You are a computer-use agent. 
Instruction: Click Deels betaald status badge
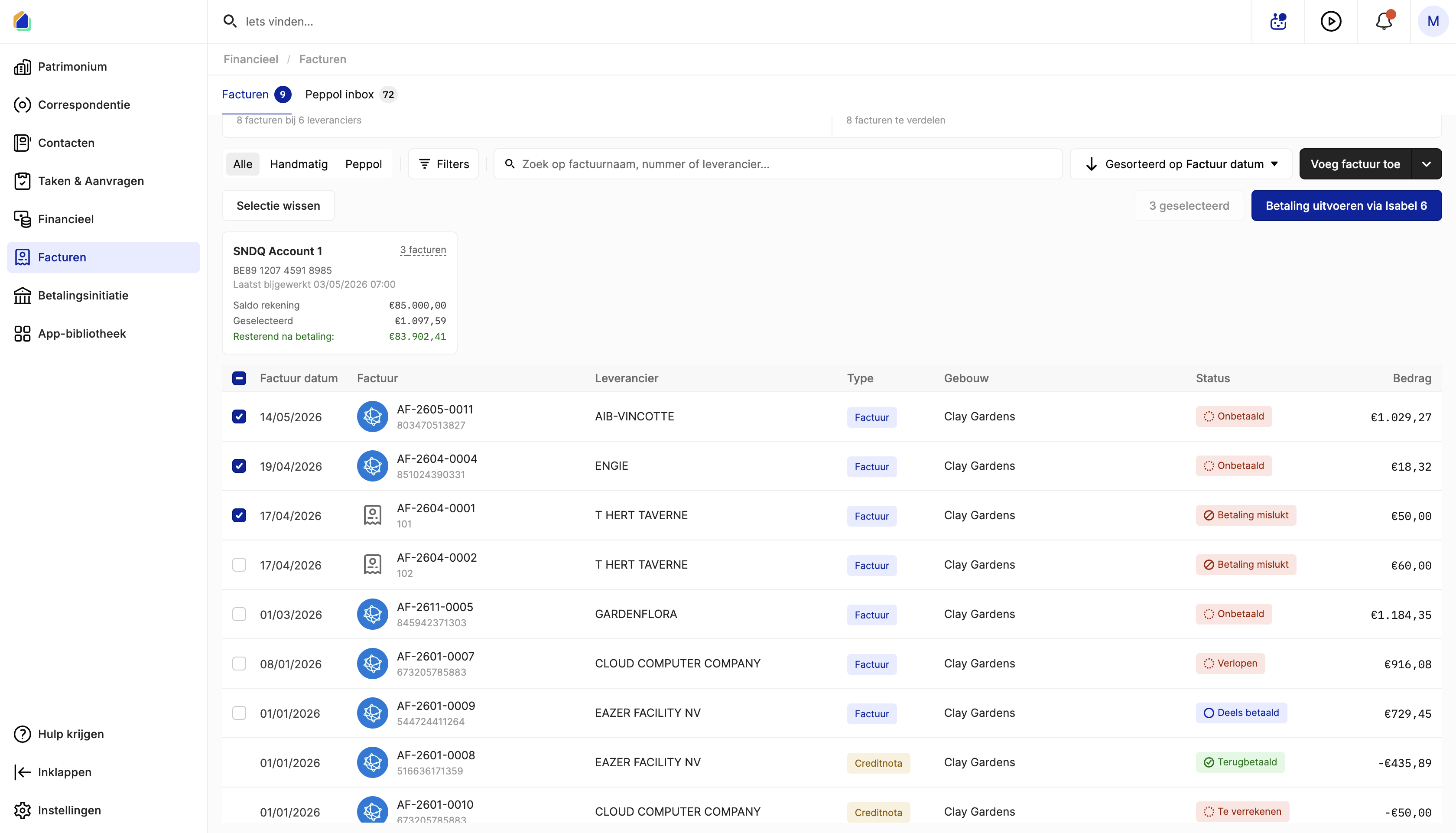click(1241, 713)
